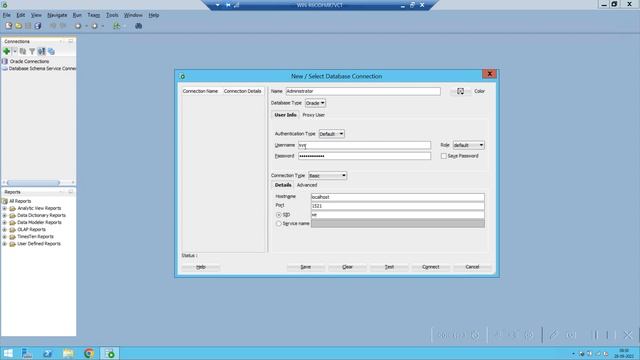Click the Hostname input field
640x360 pixels.
[x=398, y=197]
